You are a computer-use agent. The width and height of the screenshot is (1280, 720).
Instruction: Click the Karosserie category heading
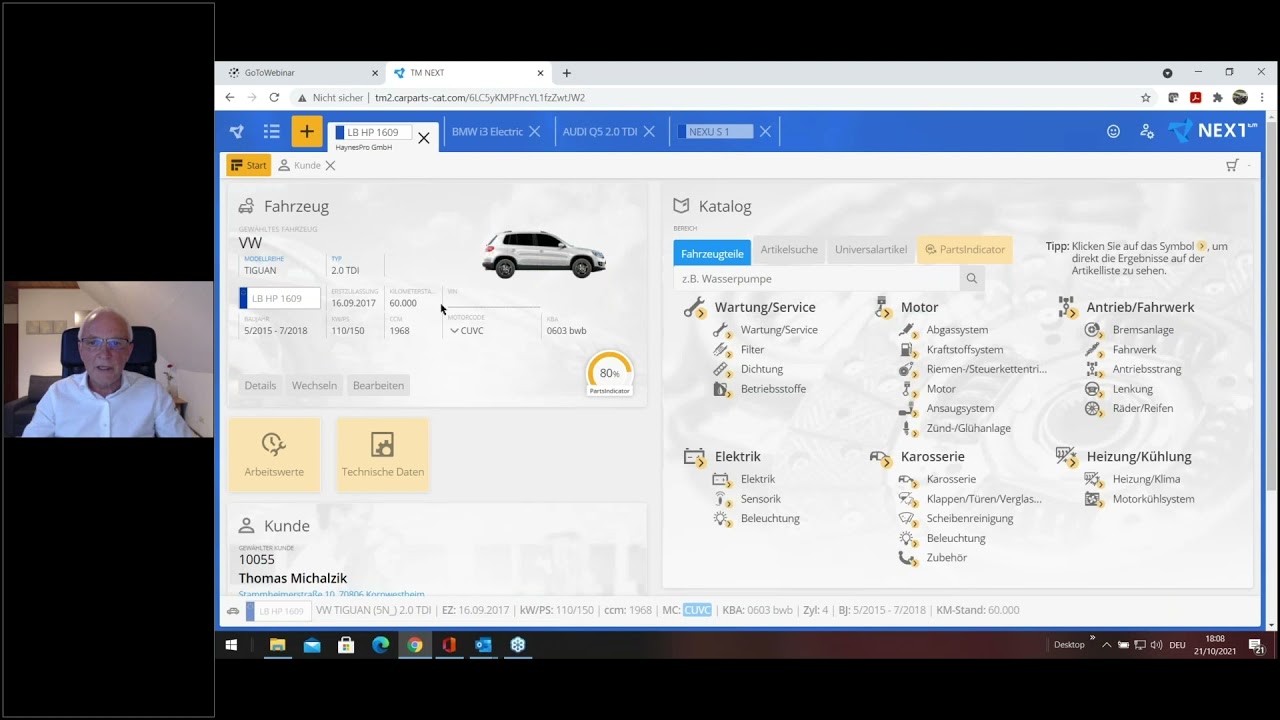932,457
